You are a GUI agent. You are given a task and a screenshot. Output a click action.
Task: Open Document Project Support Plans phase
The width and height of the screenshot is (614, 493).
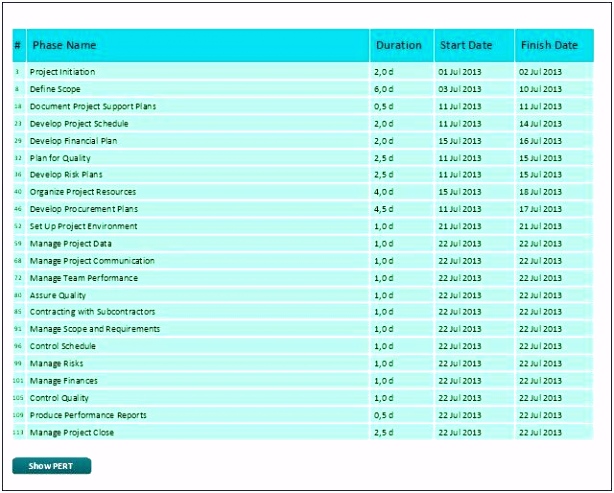pos(93,107)
